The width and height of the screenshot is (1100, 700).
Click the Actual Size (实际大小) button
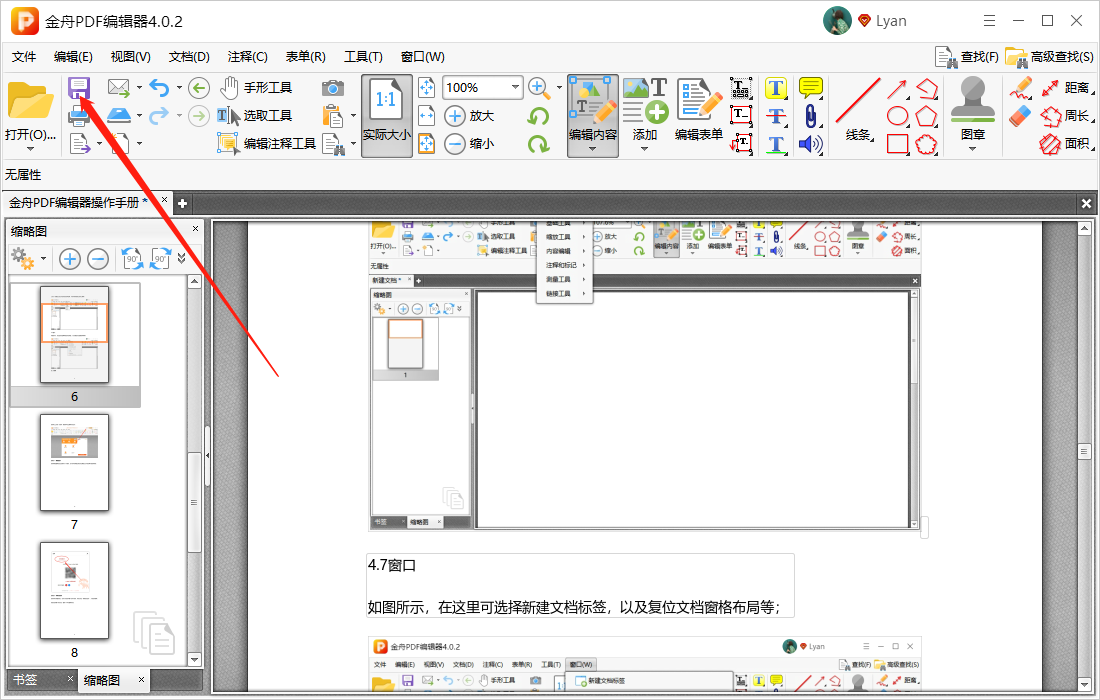[x=387, y=116]
